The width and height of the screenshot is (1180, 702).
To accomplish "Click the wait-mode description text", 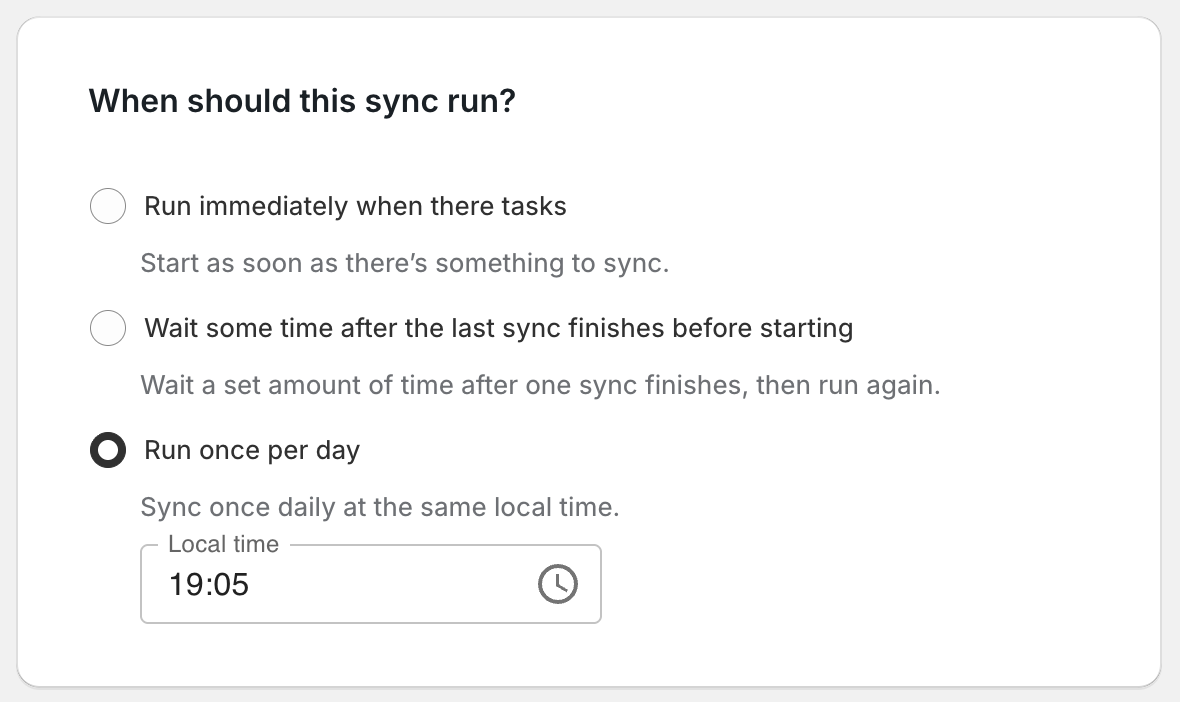I will point(540,385).
